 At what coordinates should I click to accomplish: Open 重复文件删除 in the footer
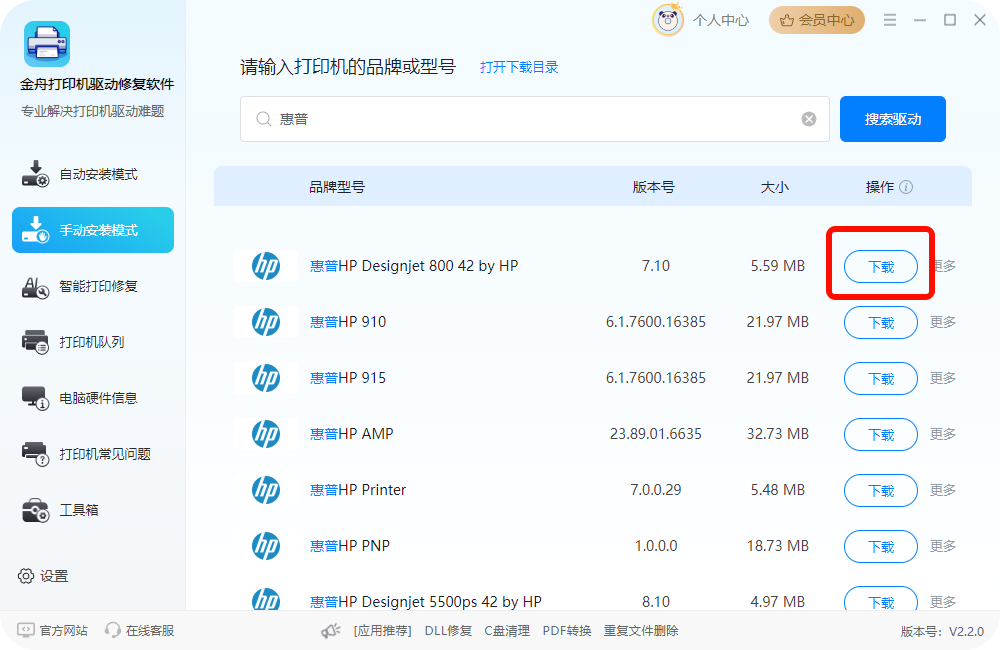[x=641, y=631]
